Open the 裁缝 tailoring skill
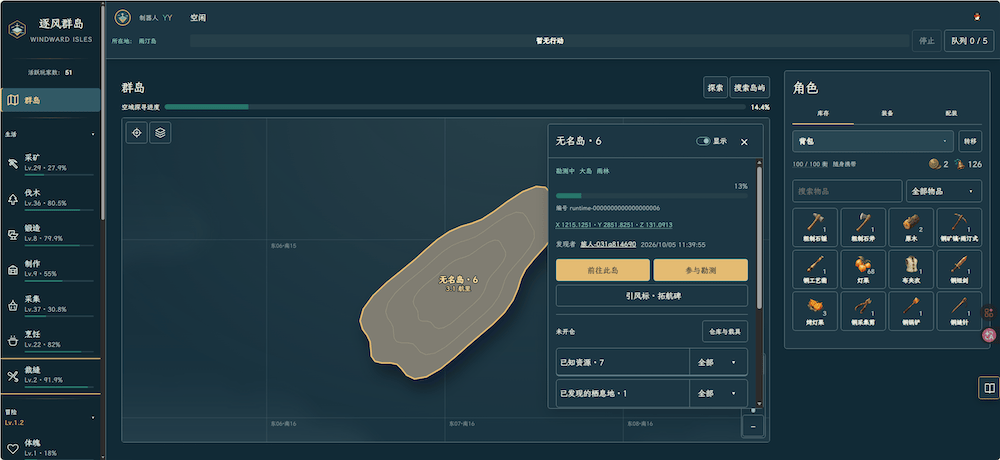Screen dimensions: 1000x460 click(x=50, y=376)
